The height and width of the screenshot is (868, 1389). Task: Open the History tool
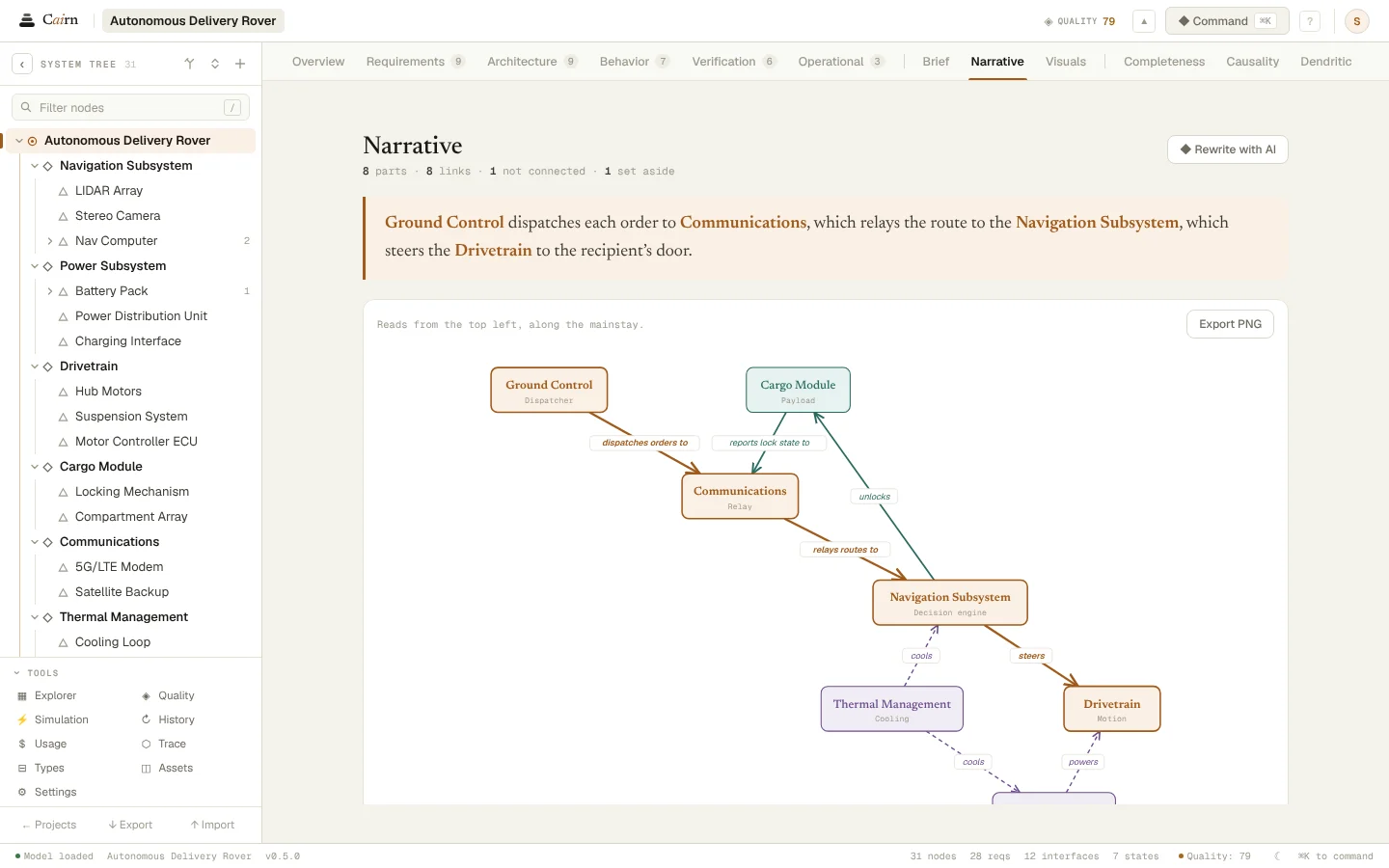pos(168,720)
